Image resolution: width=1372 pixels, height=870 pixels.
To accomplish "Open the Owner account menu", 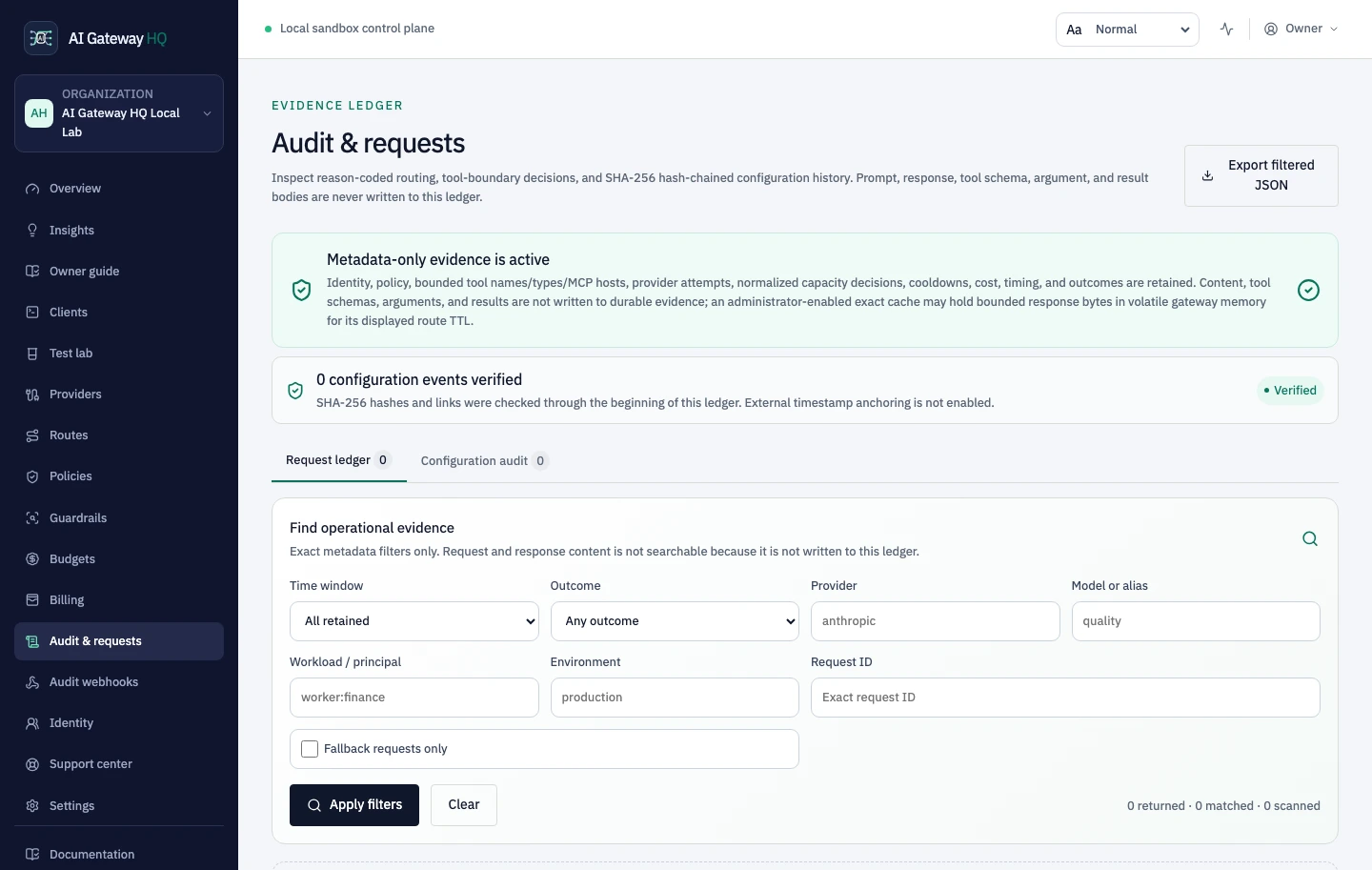I will coord(1301,29).
